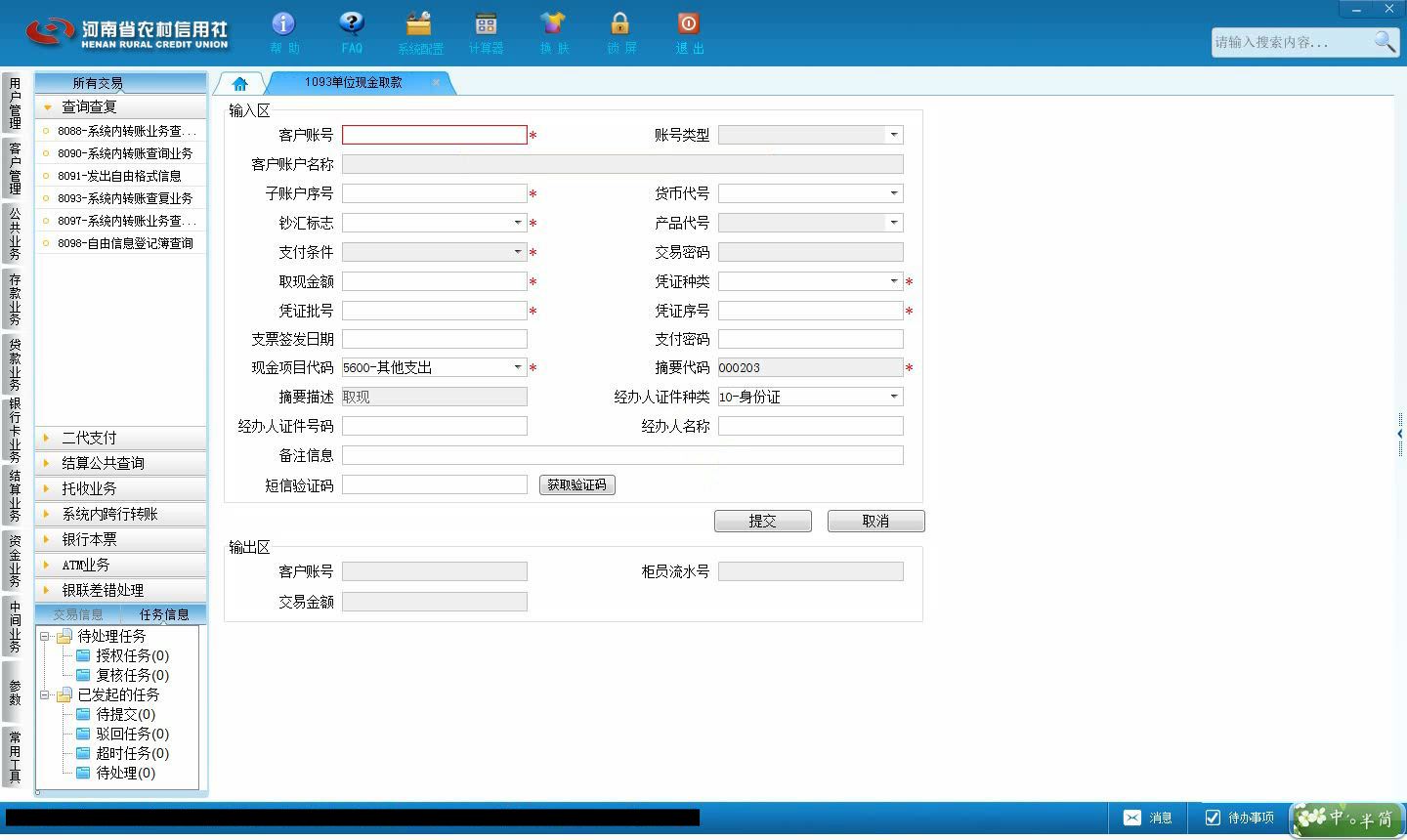Screen dimensions: 1407x840
Task: Expand the 结算公共查询 section
Action: pyautogui.click(x=121, y=463)
